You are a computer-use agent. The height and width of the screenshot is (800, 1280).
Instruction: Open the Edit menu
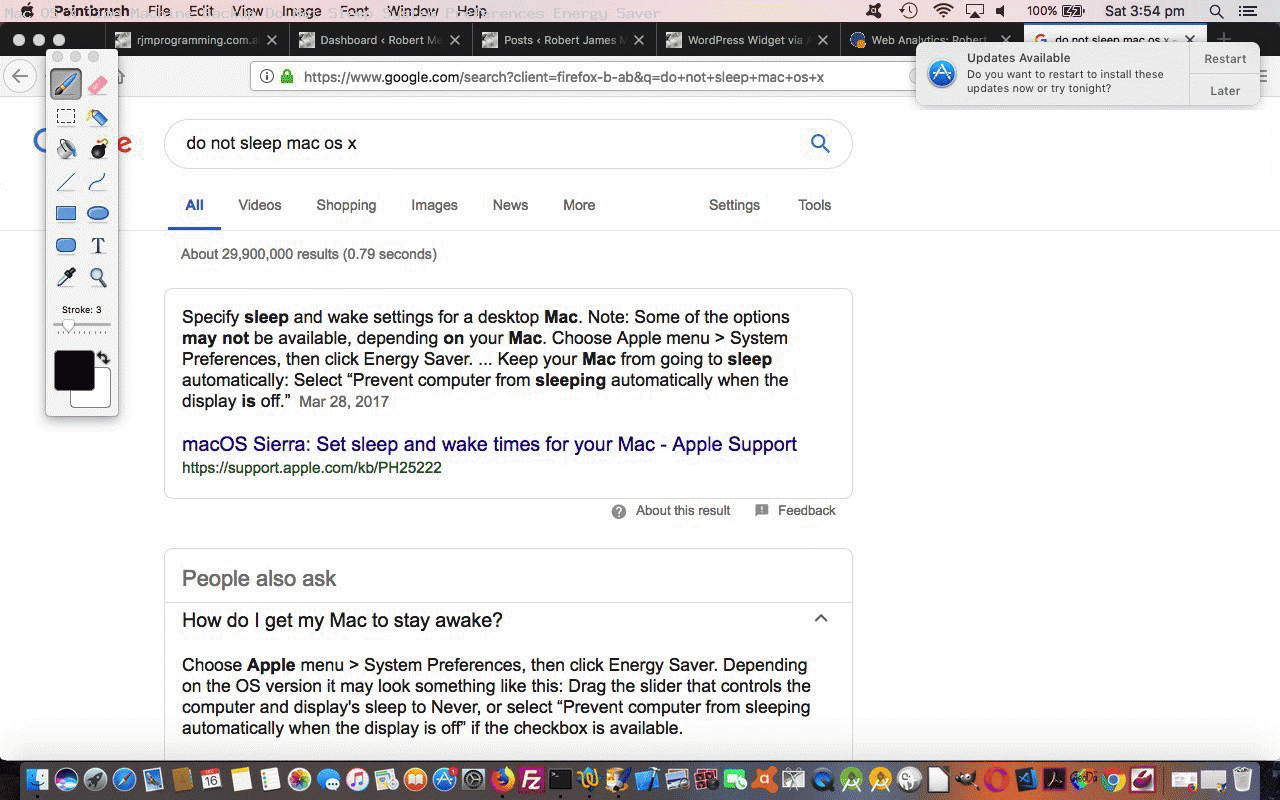pyautogui.click(x=201, y=11)
